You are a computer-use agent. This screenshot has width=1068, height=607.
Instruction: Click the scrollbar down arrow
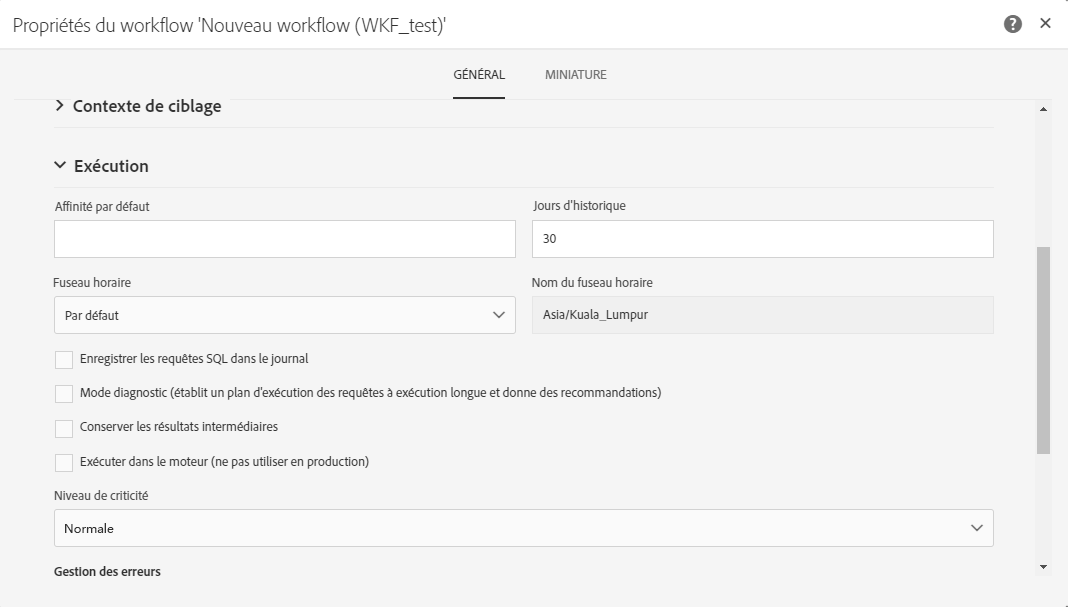tap(1043, 567)
